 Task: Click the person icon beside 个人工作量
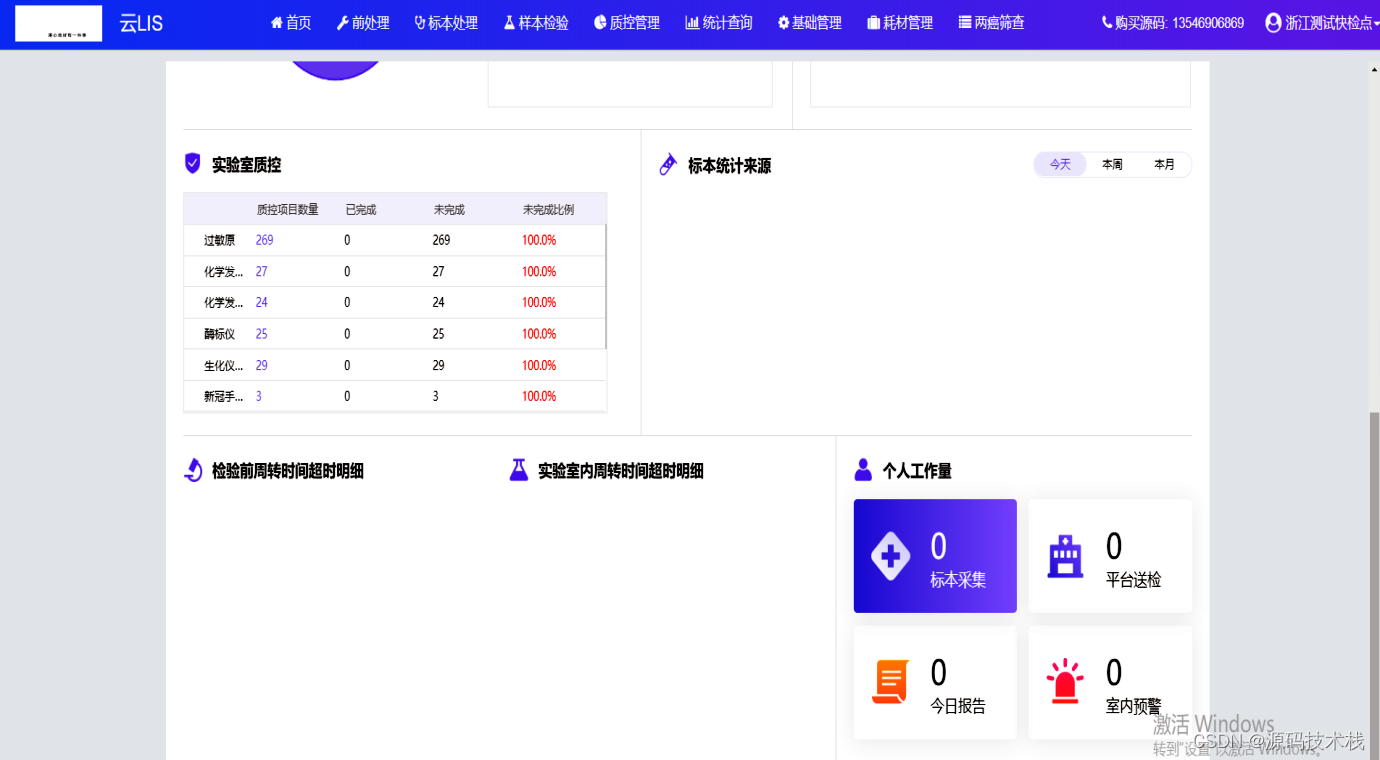(x=862, y=469)
